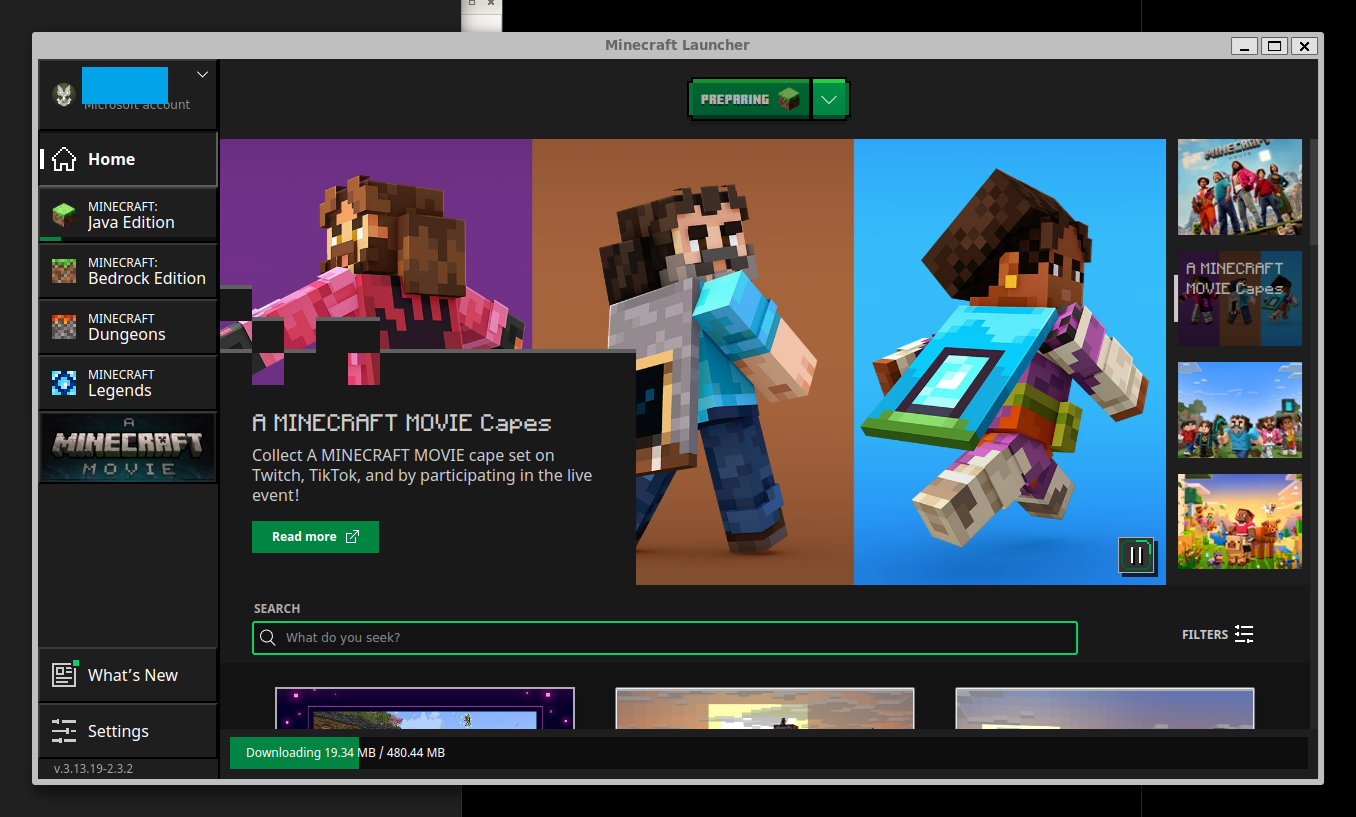Open the third news card thumbnail

coord(1105,708)
